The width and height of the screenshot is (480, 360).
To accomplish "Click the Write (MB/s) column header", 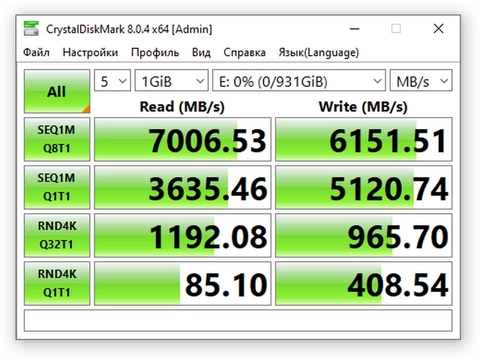I will [x=363, y=107].
